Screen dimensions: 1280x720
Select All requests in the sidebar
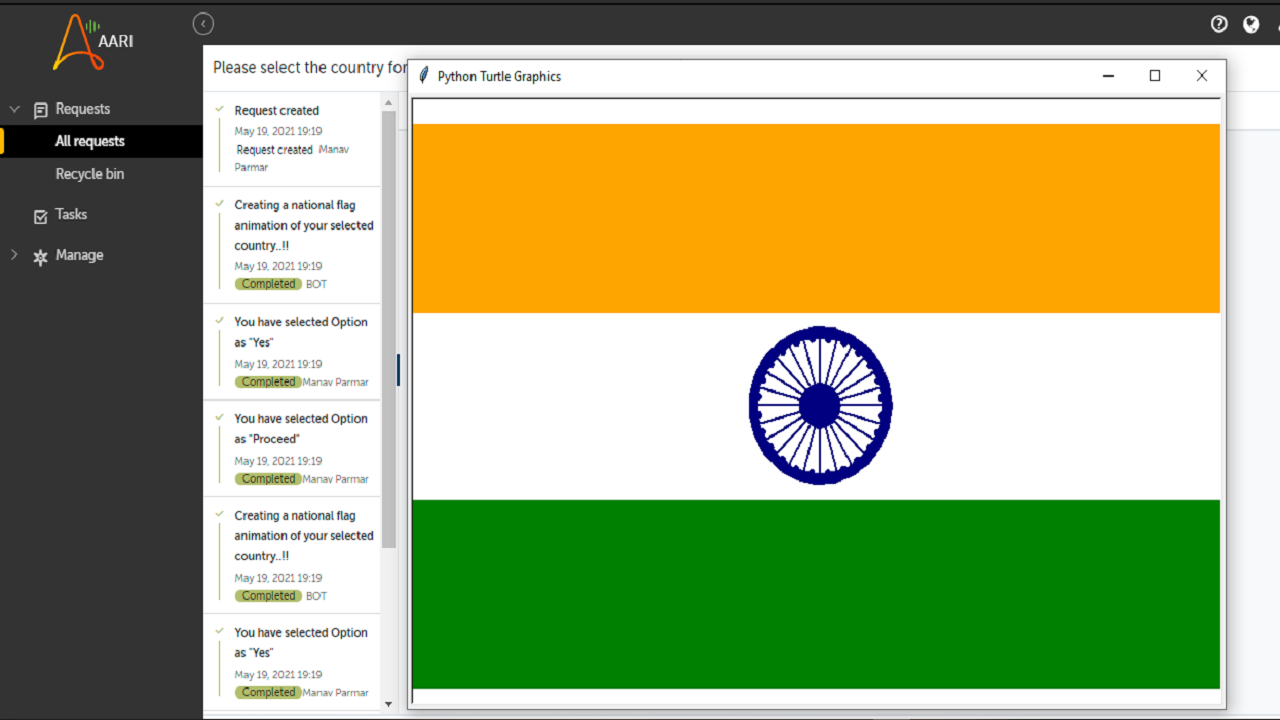(90, 141)
